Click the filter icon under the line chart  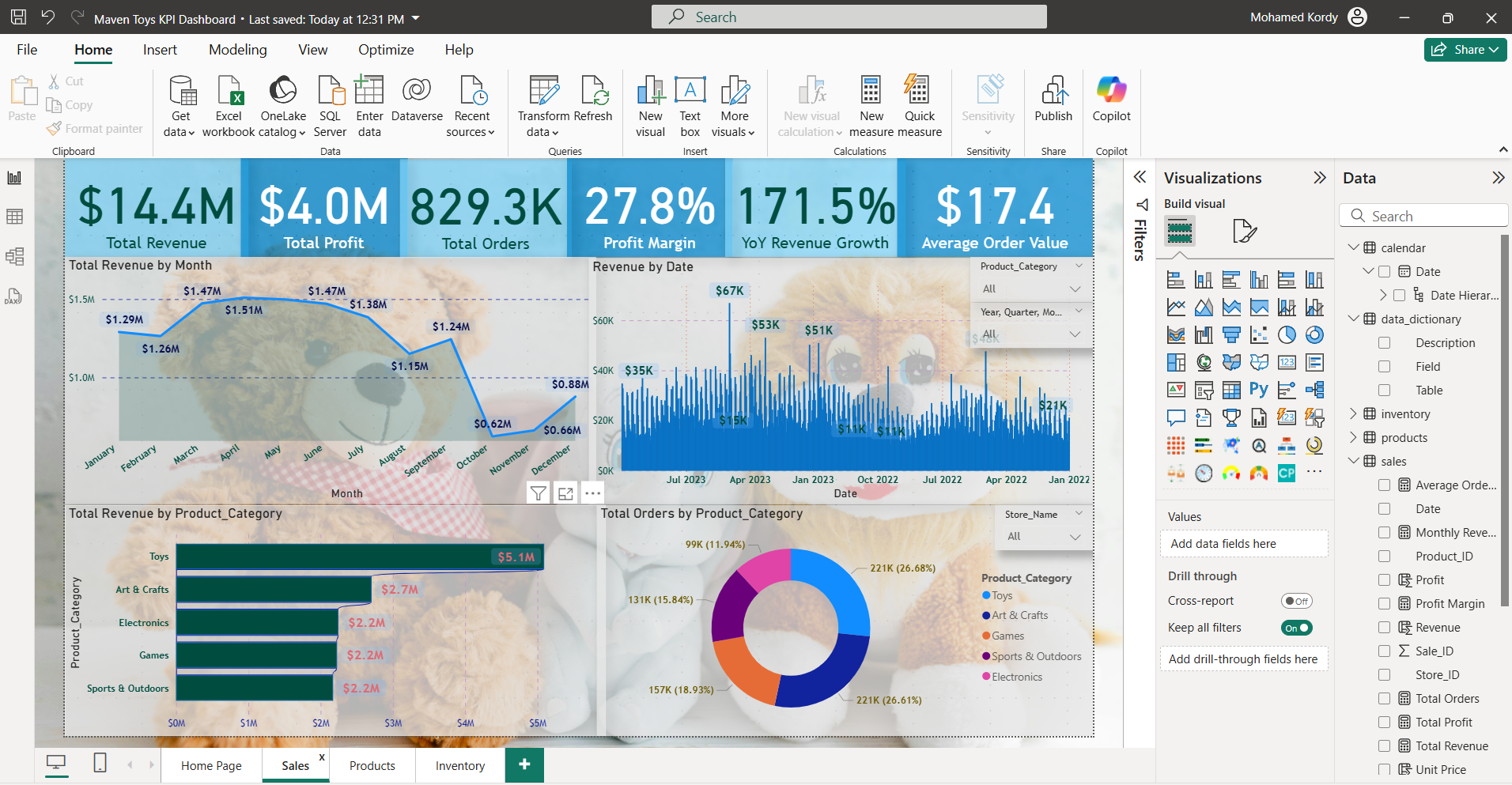(x=538, y=493)
